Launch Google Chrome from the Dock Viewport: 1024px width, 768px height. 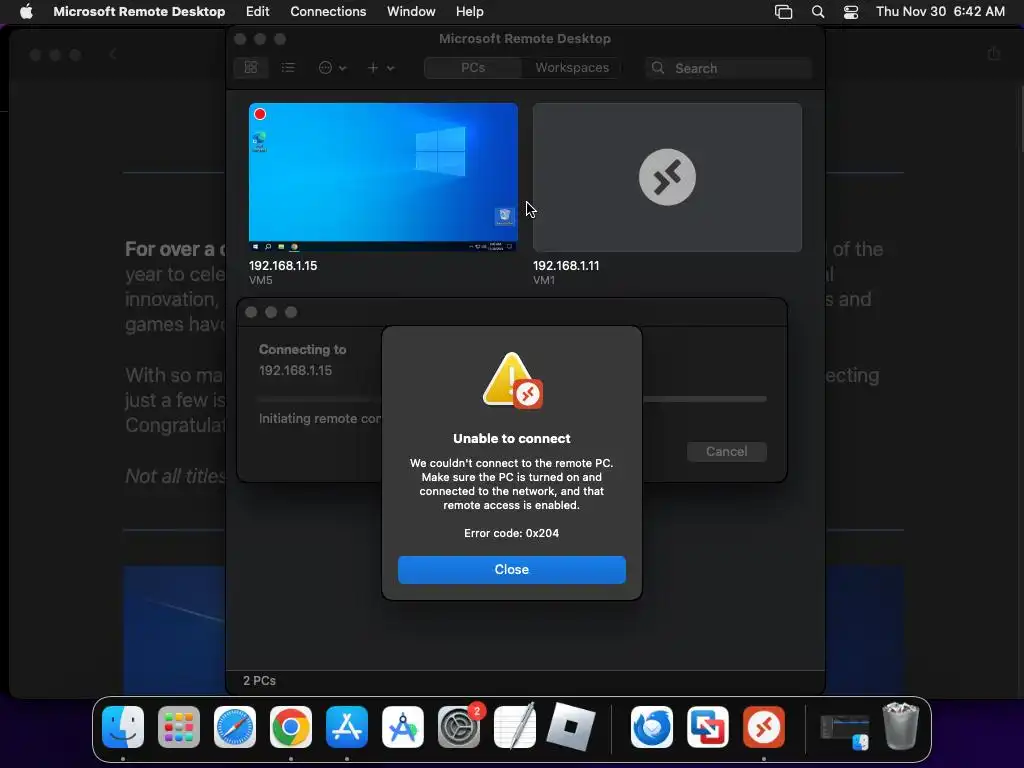pos(291,727)
